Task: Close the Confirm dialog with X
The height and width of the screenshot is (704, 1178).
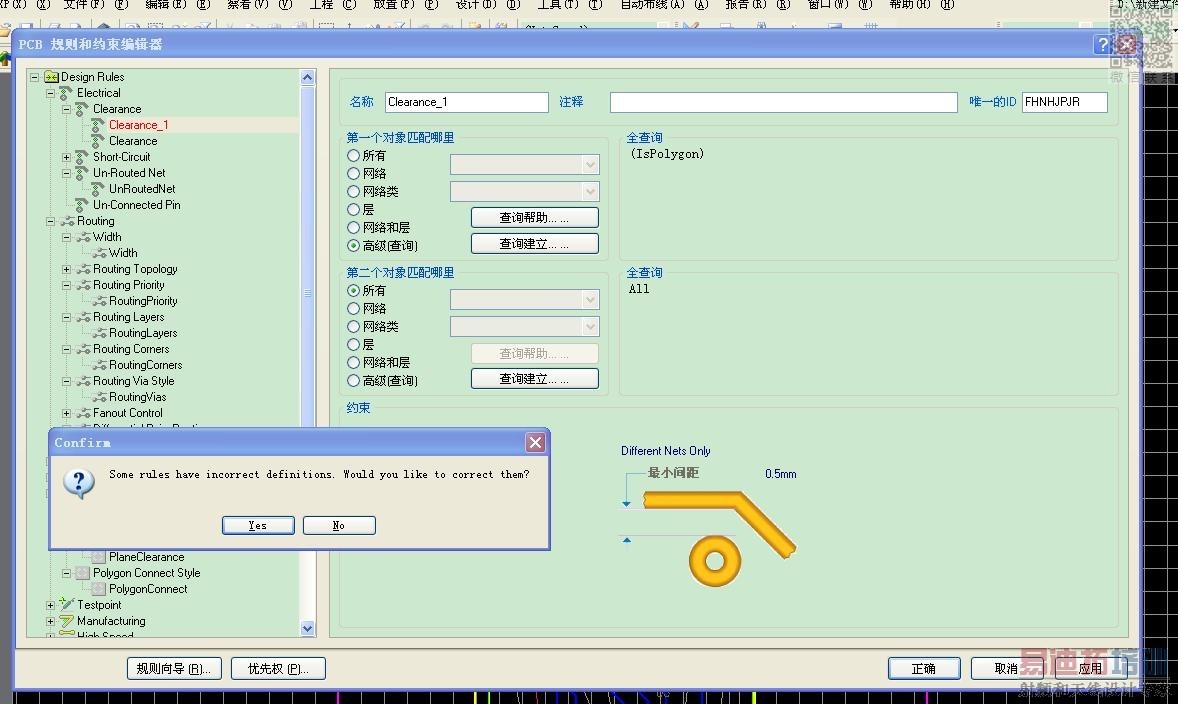Action: (535, 443)
